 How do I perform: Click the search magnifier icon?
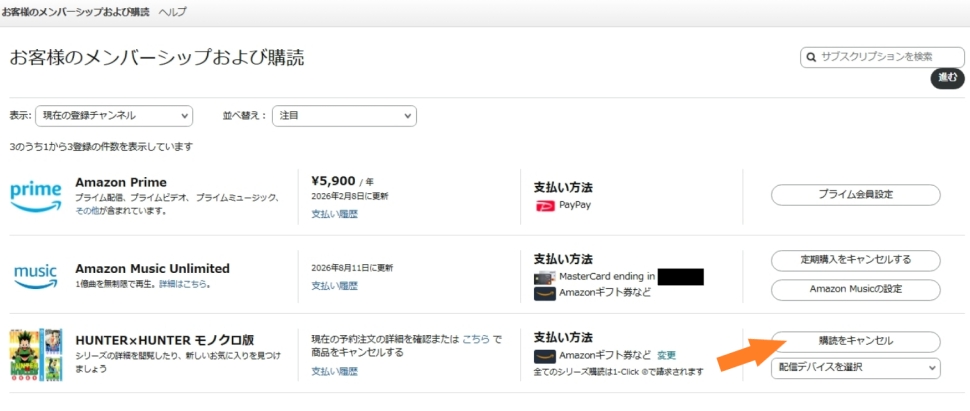pos(811,57)
